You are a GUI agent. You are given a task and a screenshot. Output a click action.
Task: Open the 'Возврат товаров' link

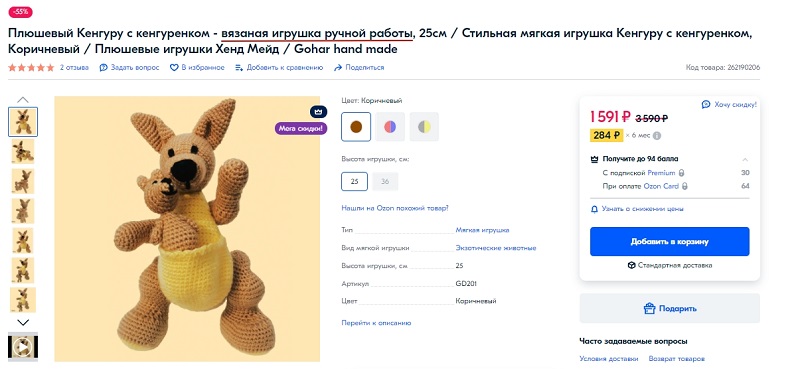pyautogui.click(x=677, y=358)
